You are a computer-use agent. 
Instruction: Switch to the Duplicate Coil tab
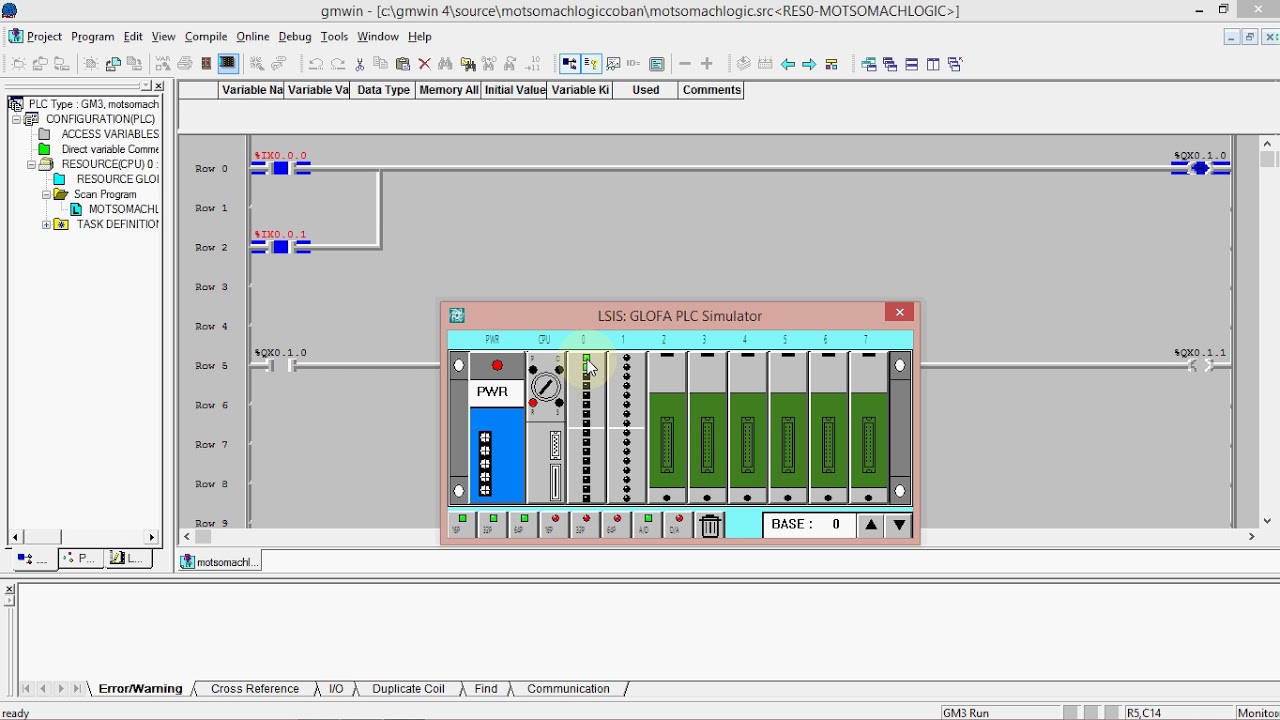(x=408, y=689)
